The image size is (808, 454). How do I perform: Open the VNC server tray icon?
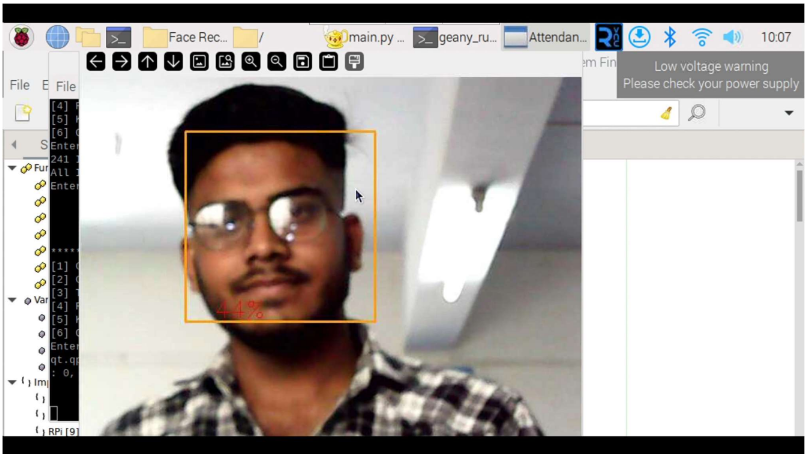point(609,37)
